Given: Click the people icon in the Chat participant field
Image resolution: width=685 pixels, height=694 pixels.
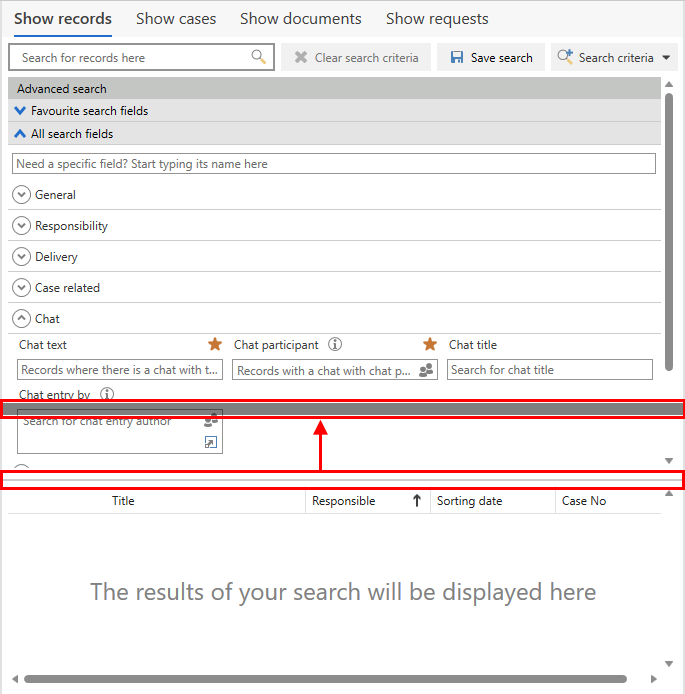Looking at the screenshot, I should [x=427, y=370].
